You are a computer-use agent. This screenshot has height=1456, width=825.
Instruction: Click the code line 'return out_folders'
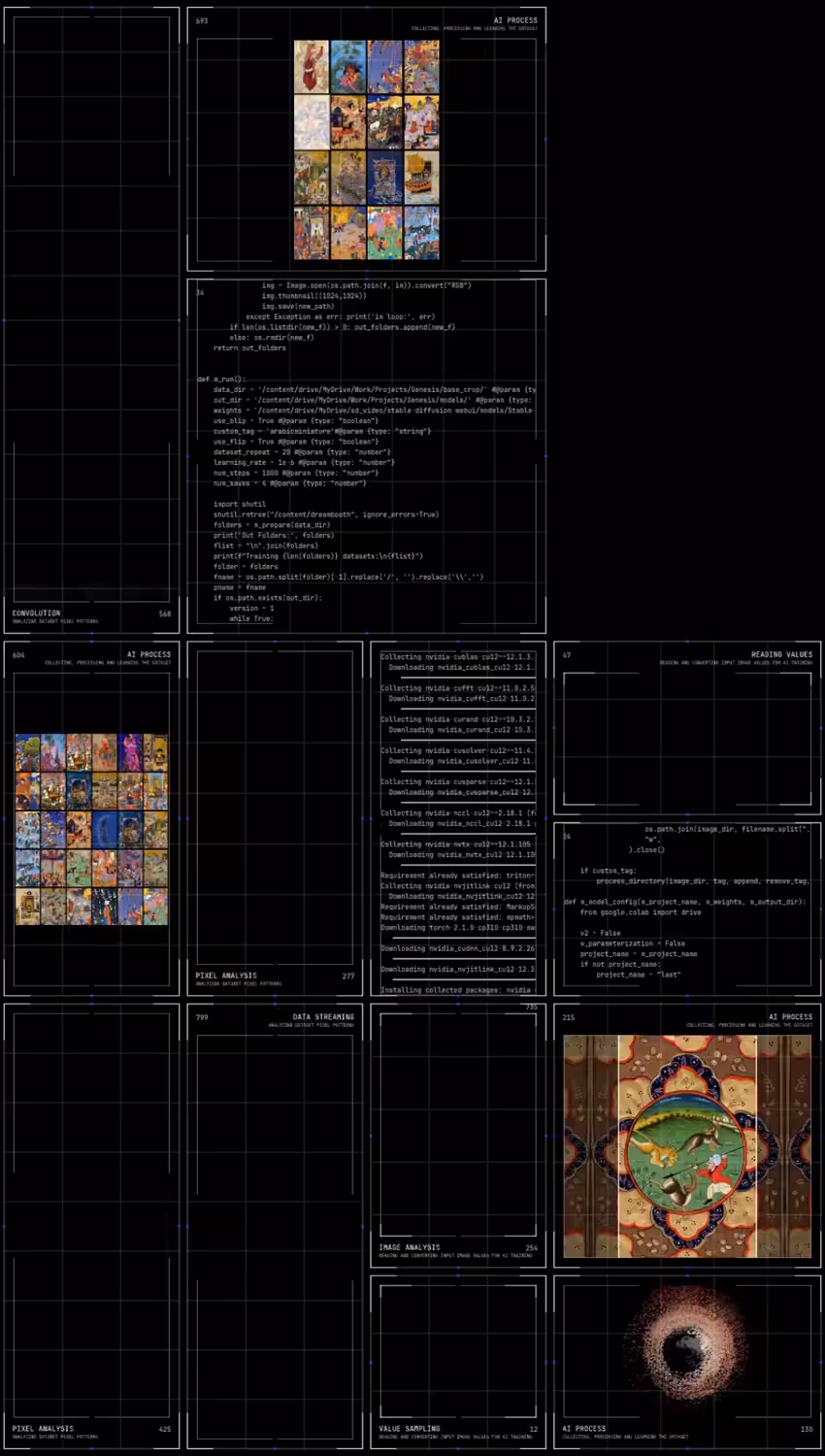coord(249,347)
